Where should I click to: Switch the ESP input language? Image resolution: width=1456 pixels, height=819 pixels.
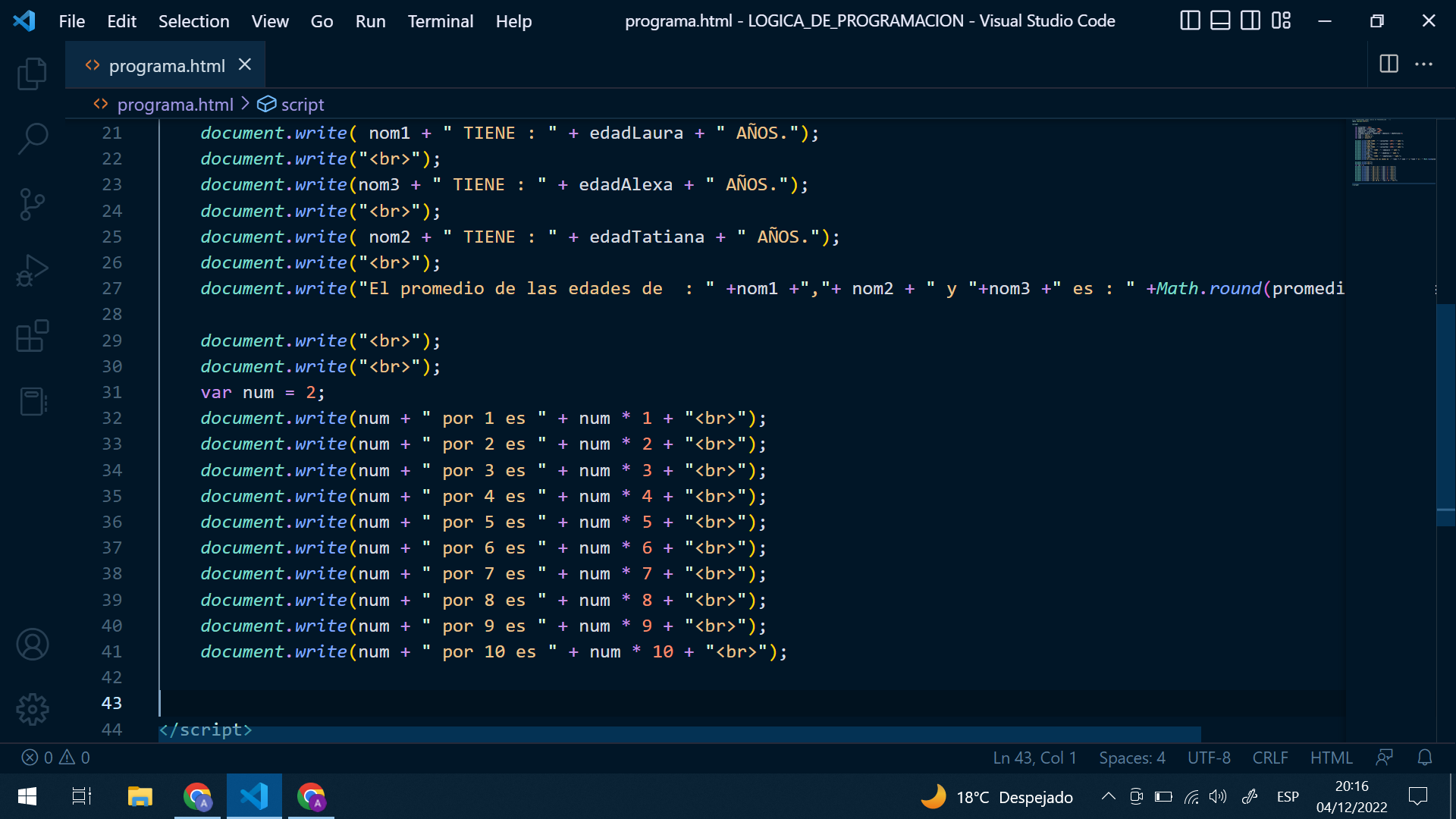coord(1288,797)
